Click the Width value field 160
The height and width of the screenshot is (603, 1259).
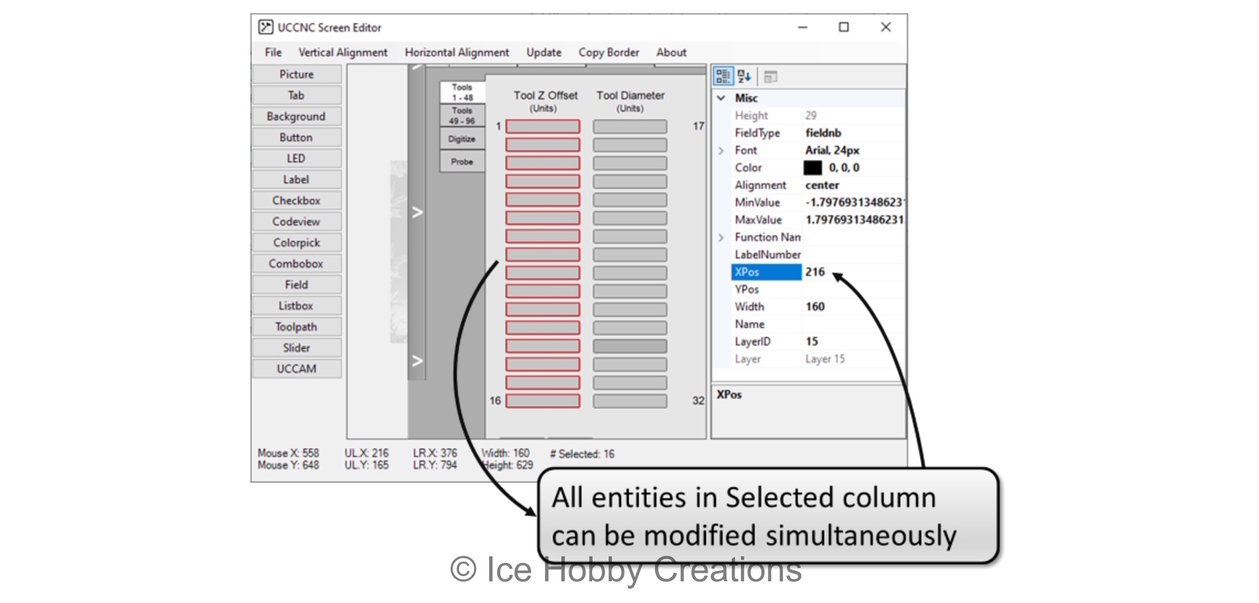(x=854, y=307)
